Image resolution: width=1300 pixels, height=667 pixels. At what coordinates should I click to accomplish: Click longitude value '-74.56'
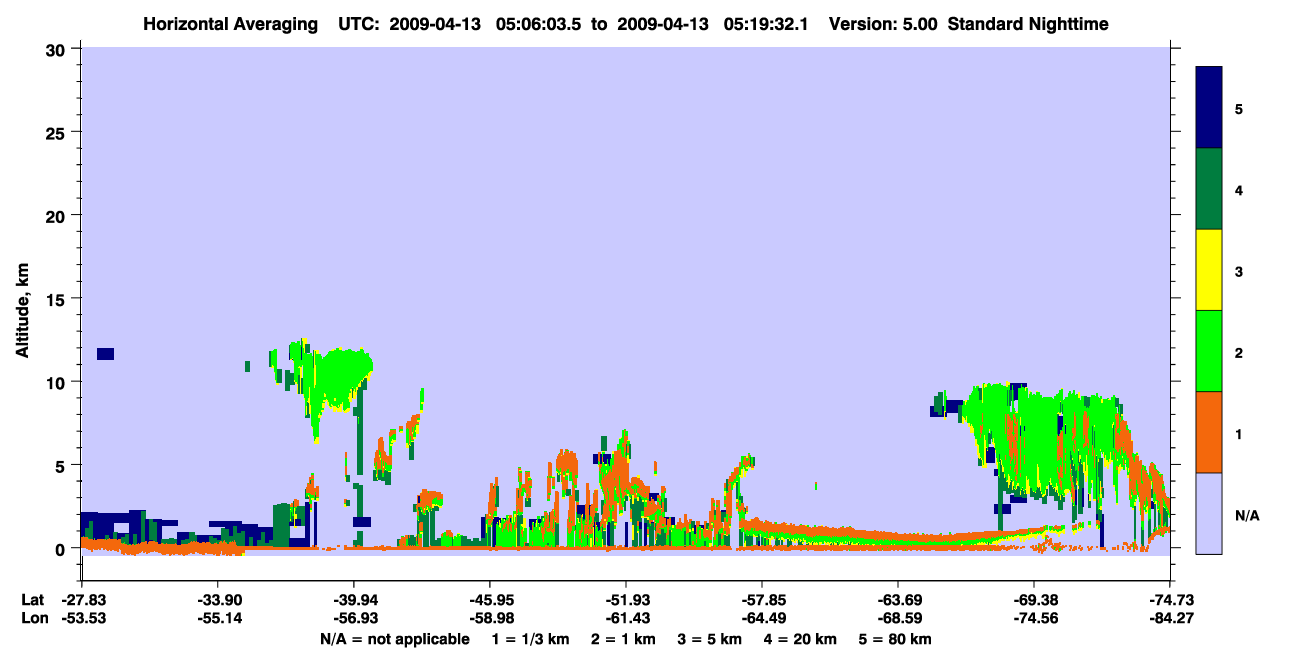pyautogui.click(x=1034, y=619)
